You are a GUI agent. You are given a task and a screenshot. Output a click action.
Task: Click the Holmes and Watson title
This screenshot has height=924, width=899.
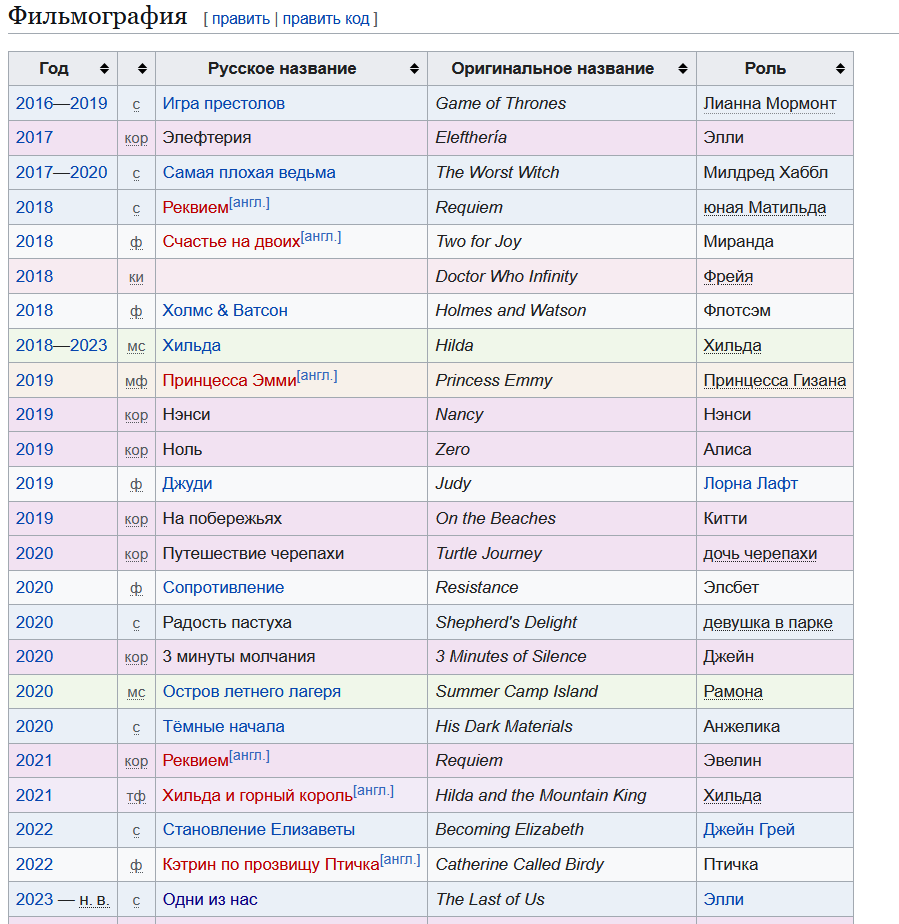(511, 311)
